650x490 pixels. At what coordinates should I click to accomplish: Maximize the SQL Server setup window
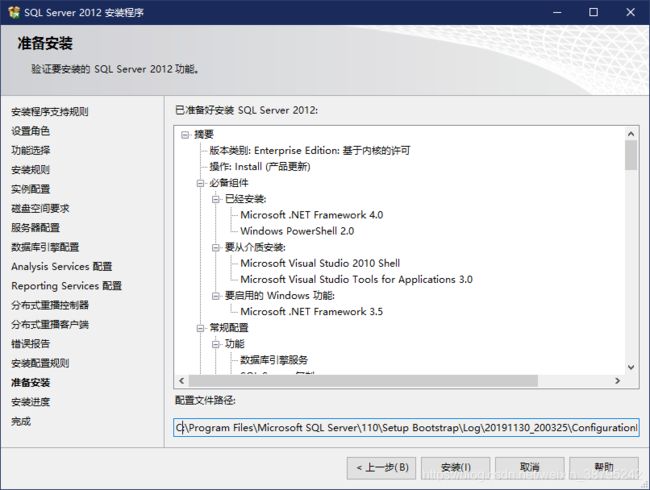coord(594,12)
